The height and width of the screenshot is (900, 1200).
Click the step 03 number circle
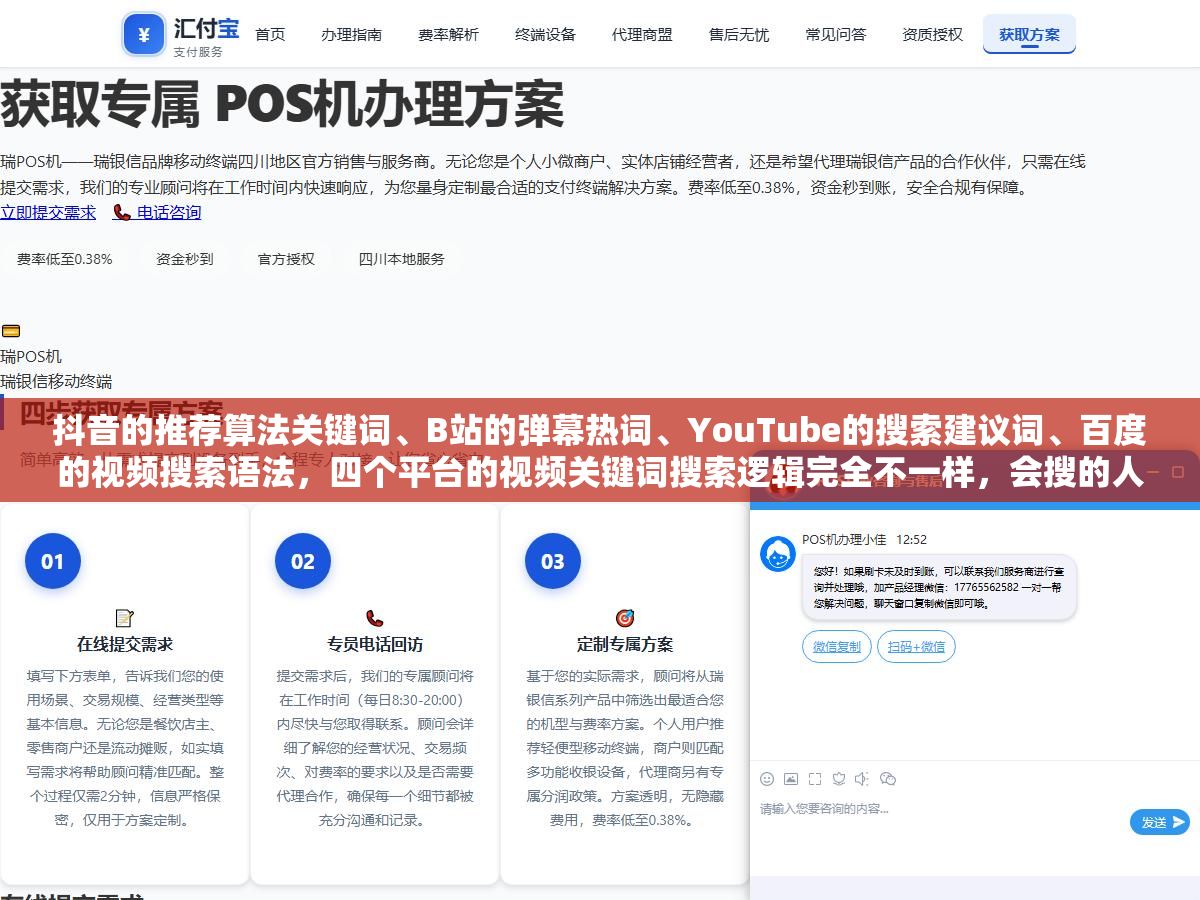click(552, 561)
